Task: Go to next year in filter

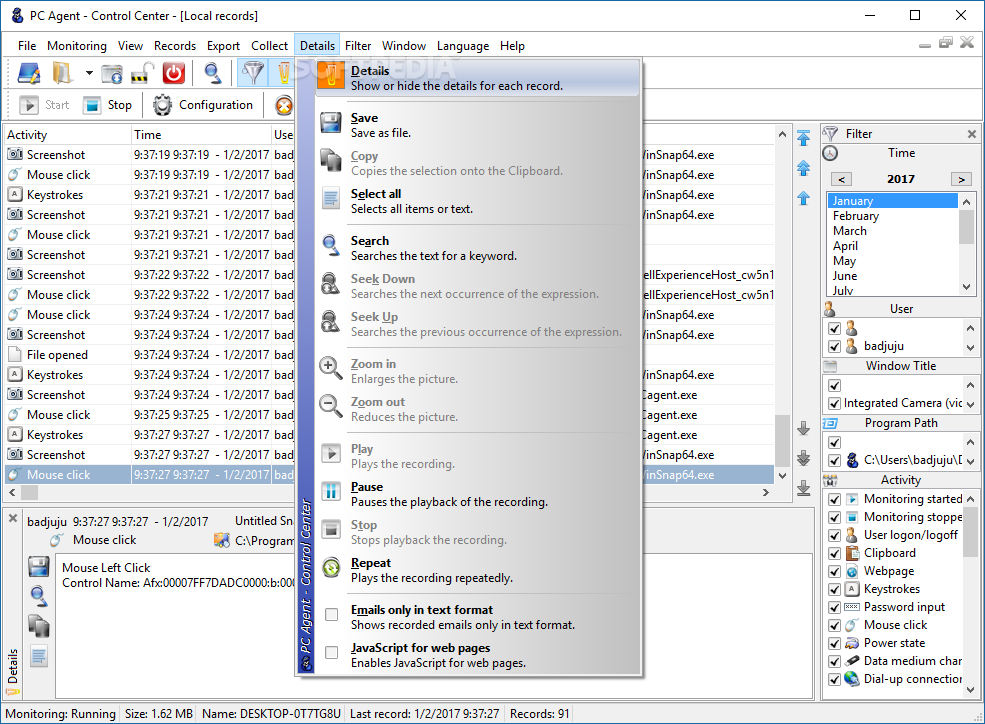Action: (961, 180)
